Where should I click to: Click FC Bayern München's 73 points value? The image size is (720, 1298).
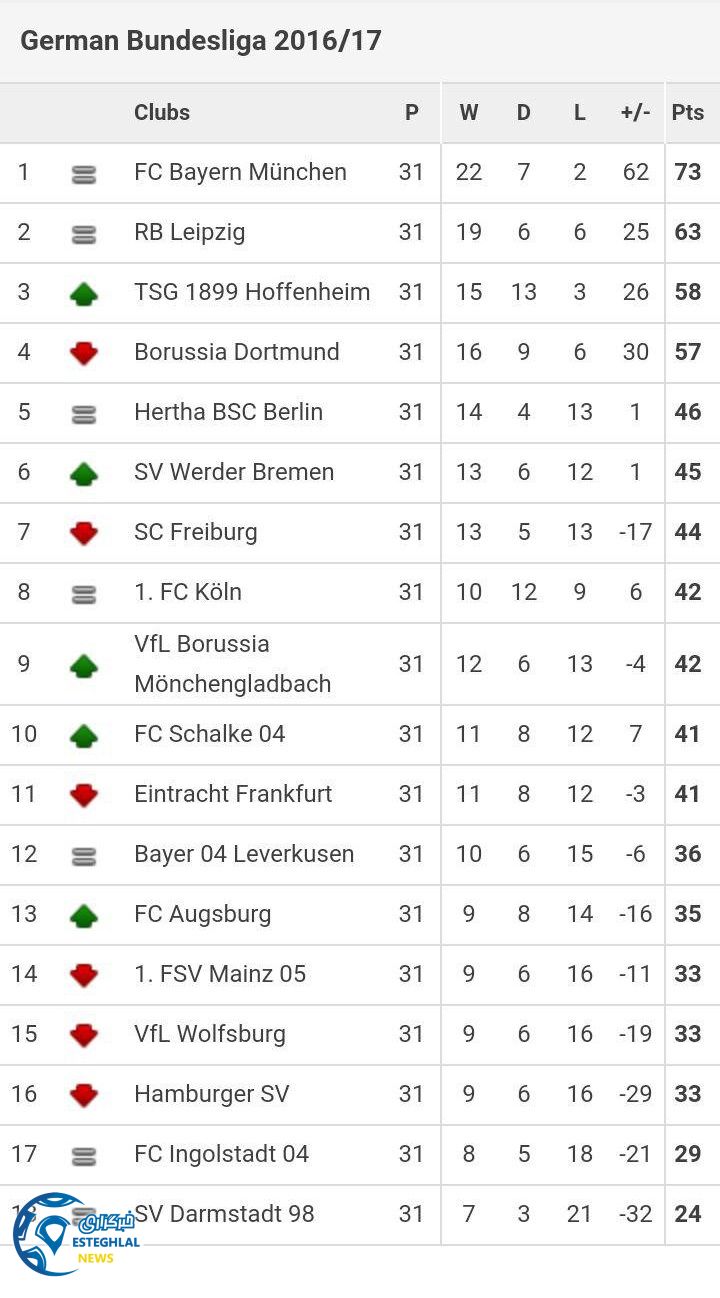click(688, 172)
